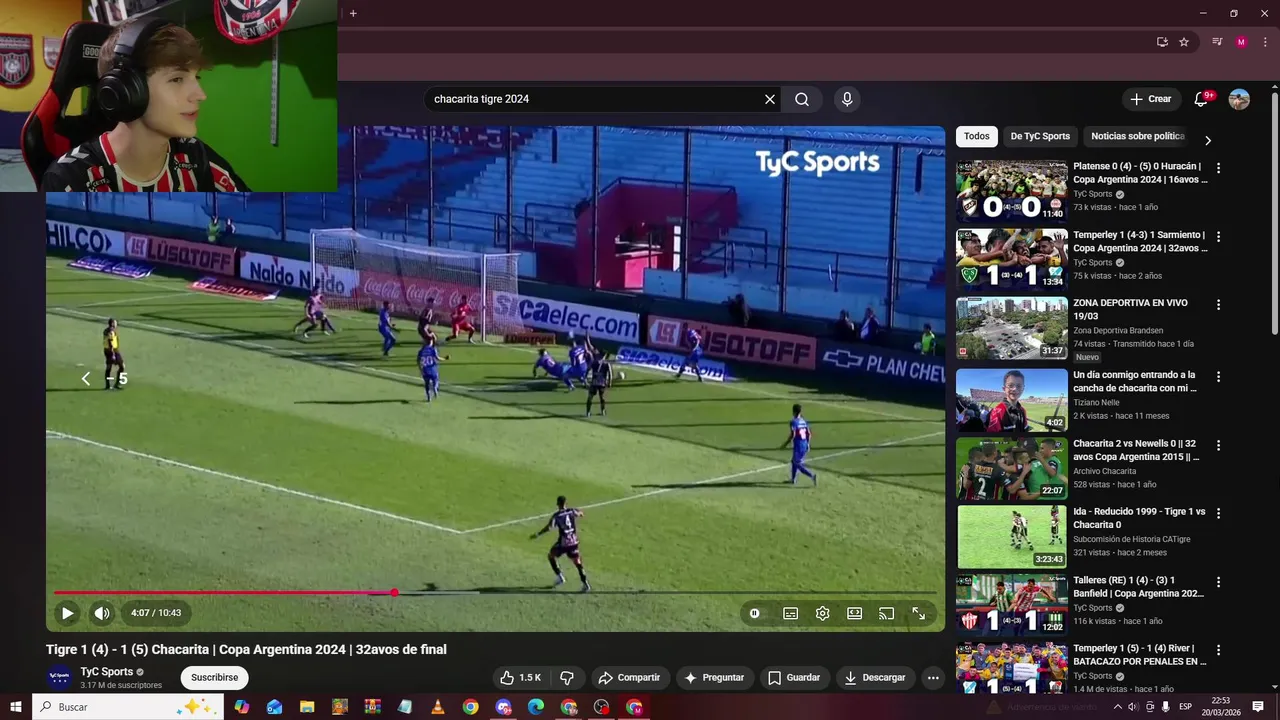Open a new browser tab

click(x=353, y=13)
